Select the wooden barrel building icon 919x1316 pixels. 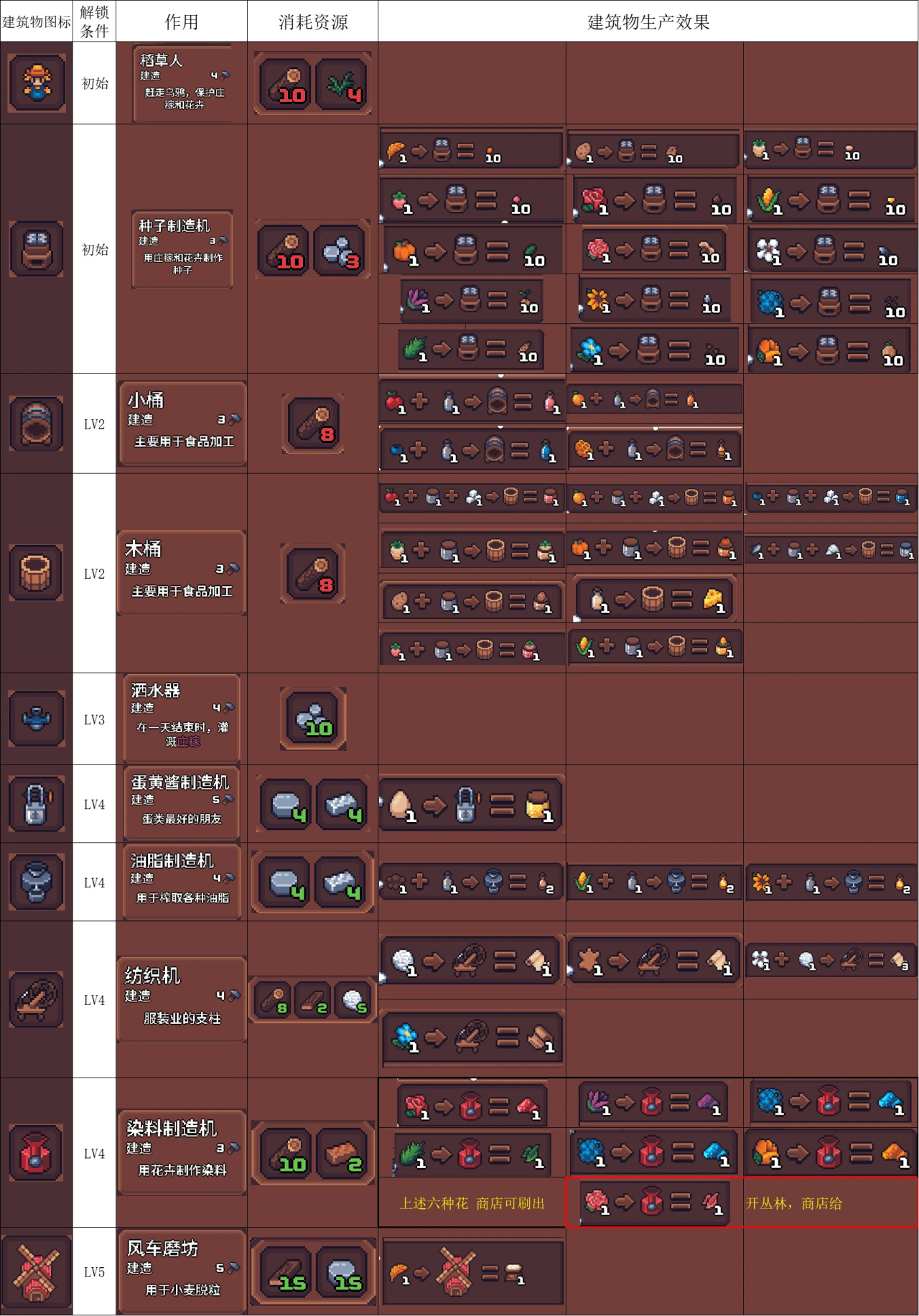[x=37, y=572]
